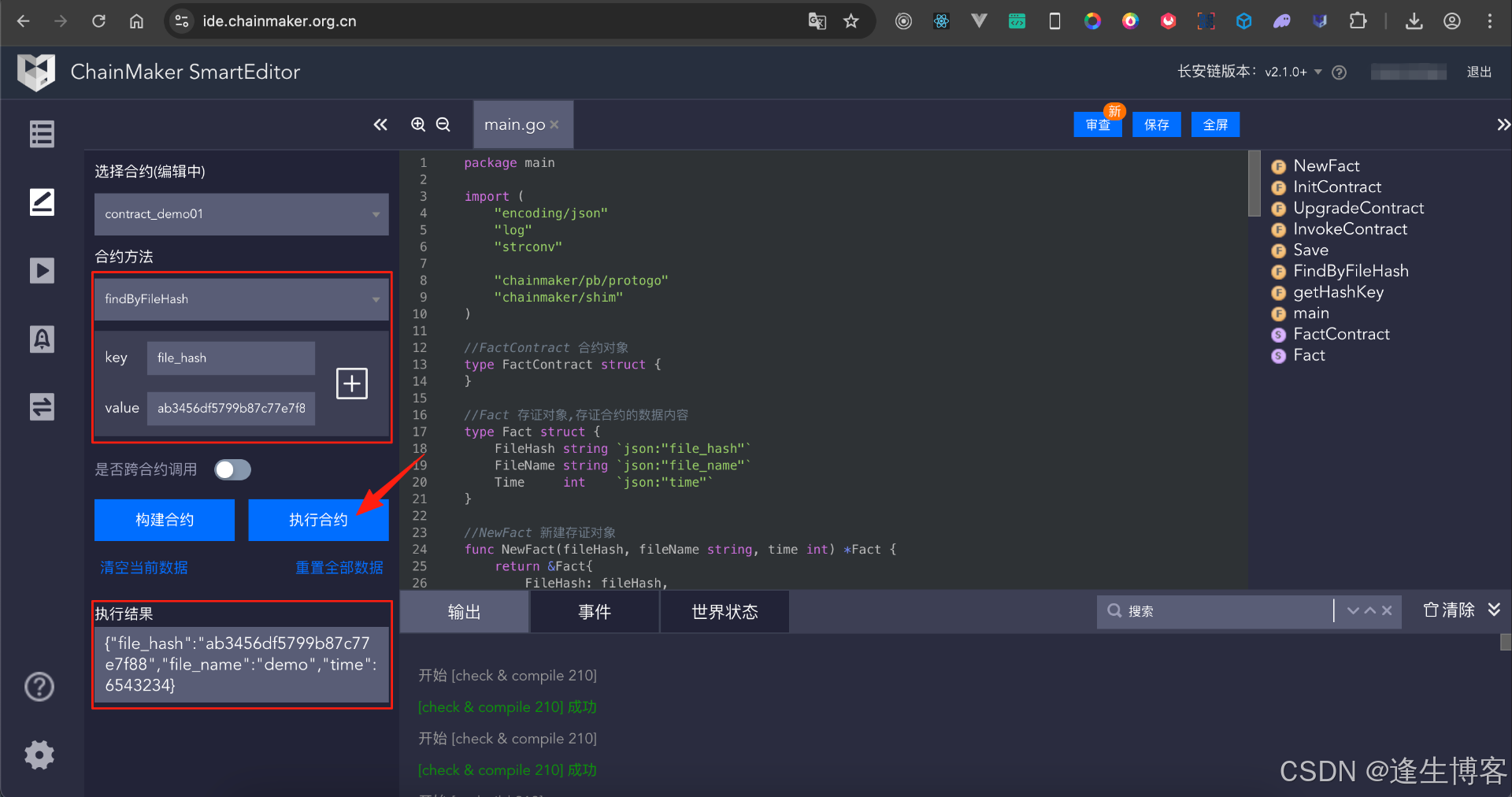Screen dimensions: 1512x797
Task: Jump to Save in outline
Action: pyautogui.click(x=1310, y=250)
